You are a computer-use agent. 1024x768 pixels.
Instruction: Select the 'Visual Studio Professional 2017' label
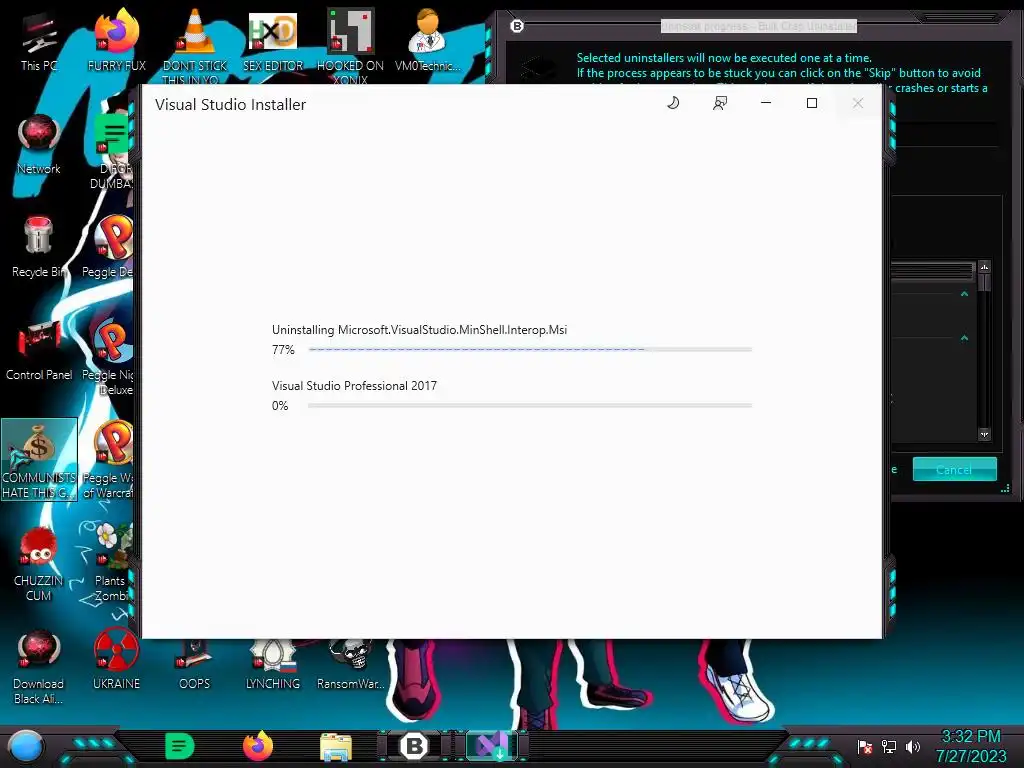click(x=354, y=386)
